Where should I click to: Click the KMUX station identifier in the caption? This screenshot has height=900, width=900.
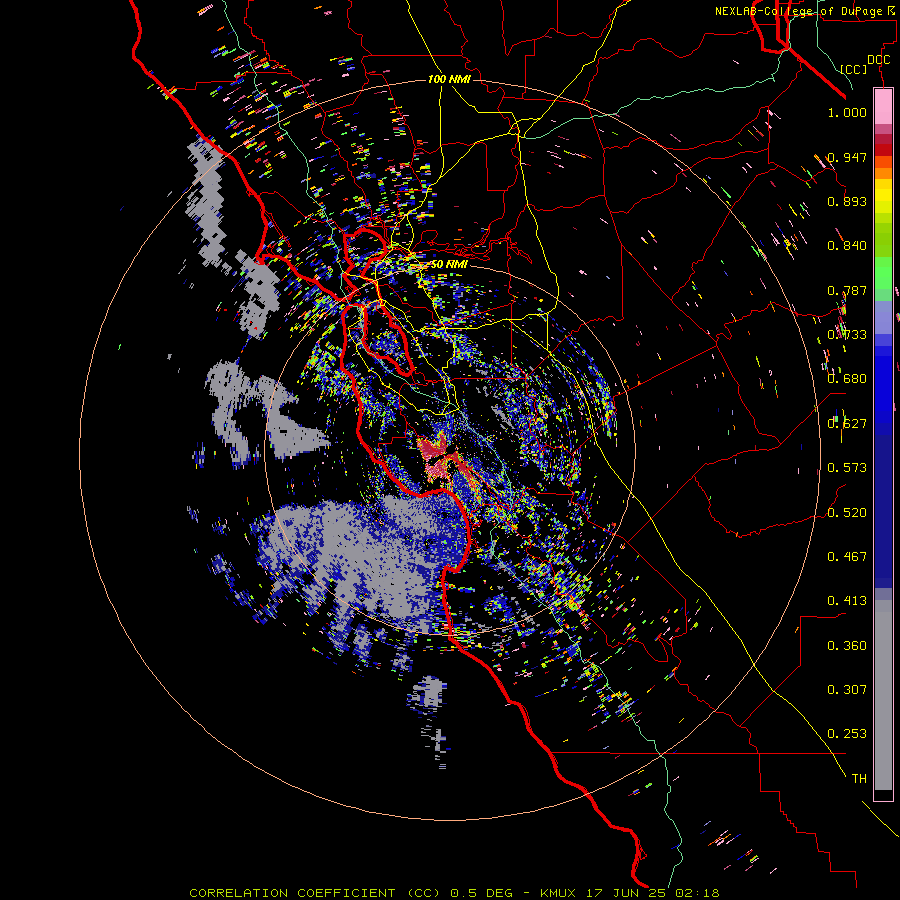click(559, 893)
